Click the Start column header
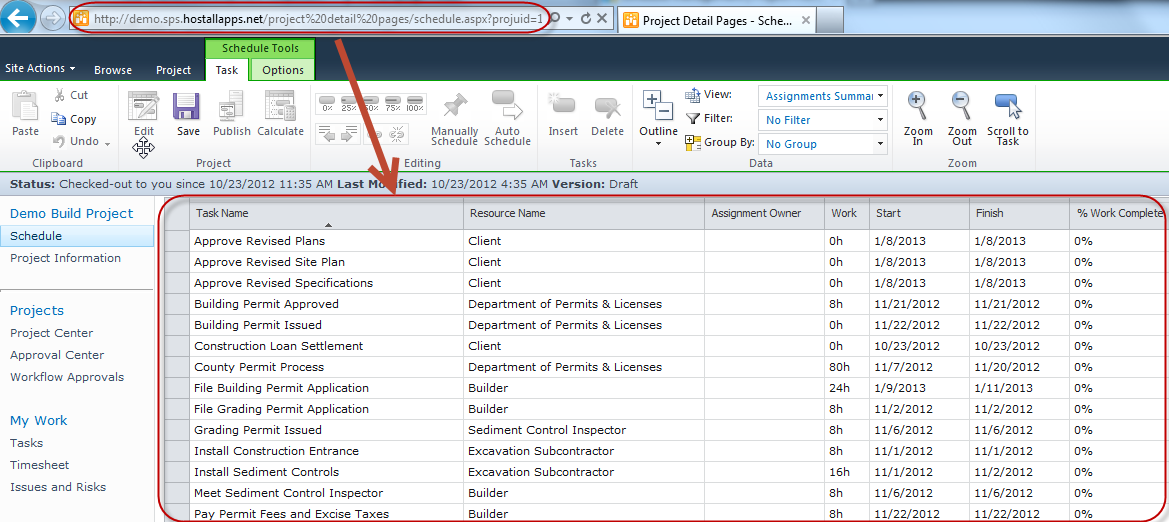This screenshot has height=522, width=1169. click(x=919, y=214)
